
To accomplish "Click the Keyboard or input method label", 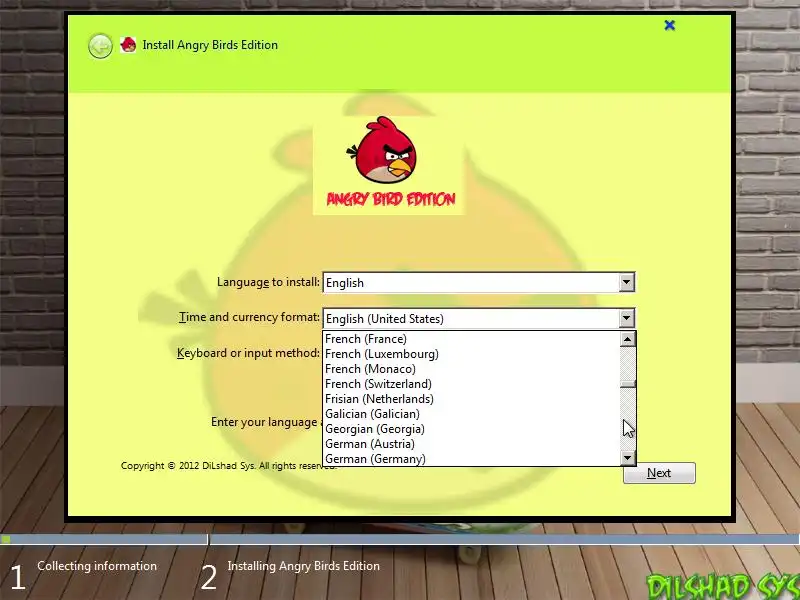I will click(248, 353).
